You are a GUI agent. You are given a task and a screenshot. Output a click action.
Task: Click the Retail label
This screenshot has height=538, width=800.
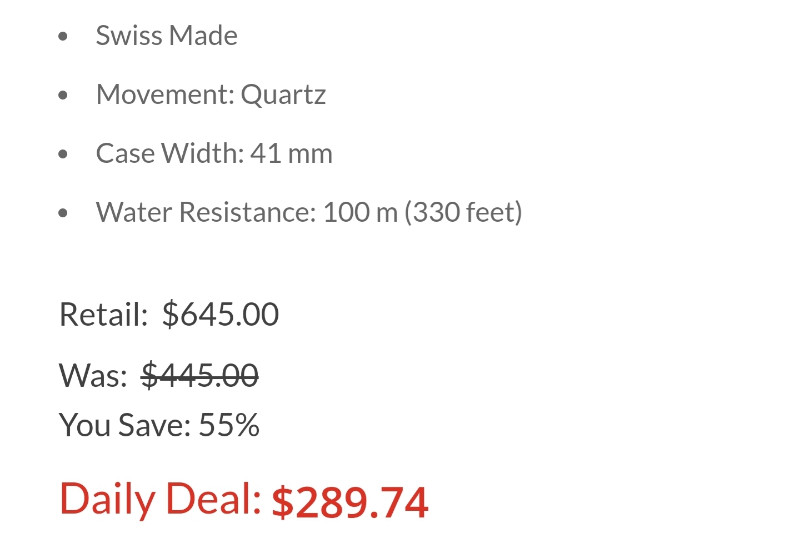pos(104,314)
